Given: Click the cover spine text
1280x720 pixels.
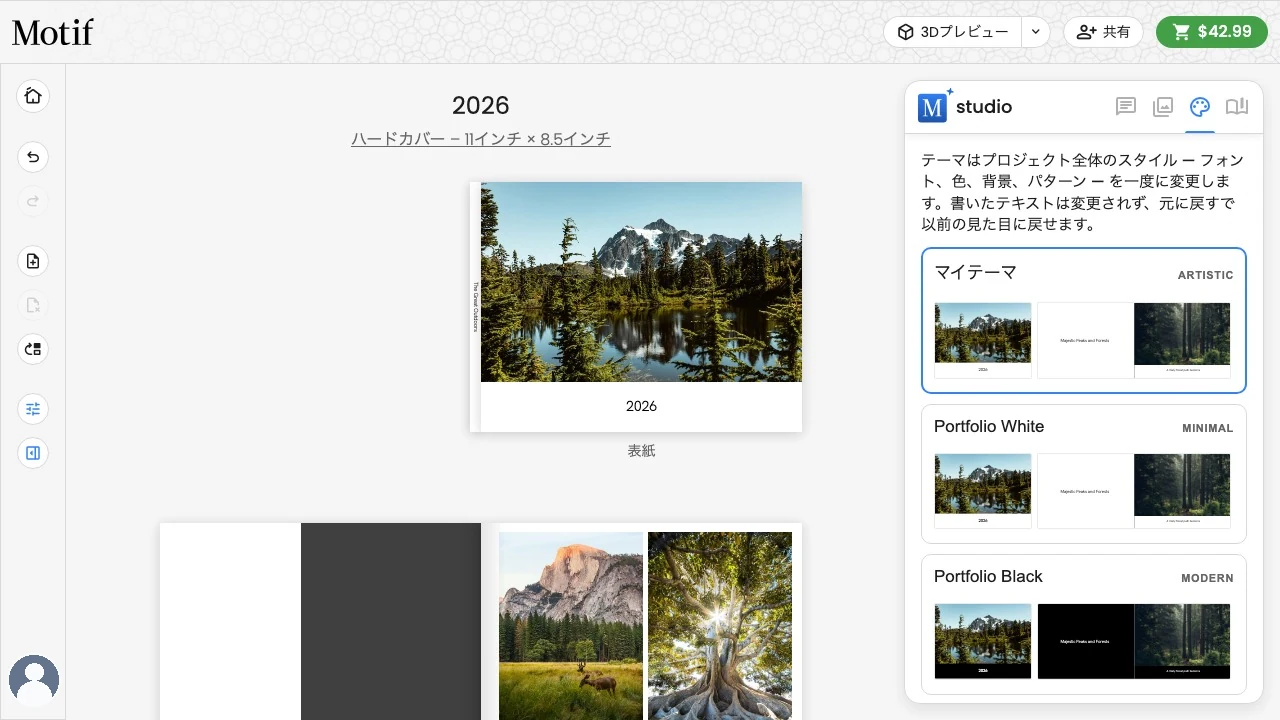Looking at the screenshot, I should 476,307.
